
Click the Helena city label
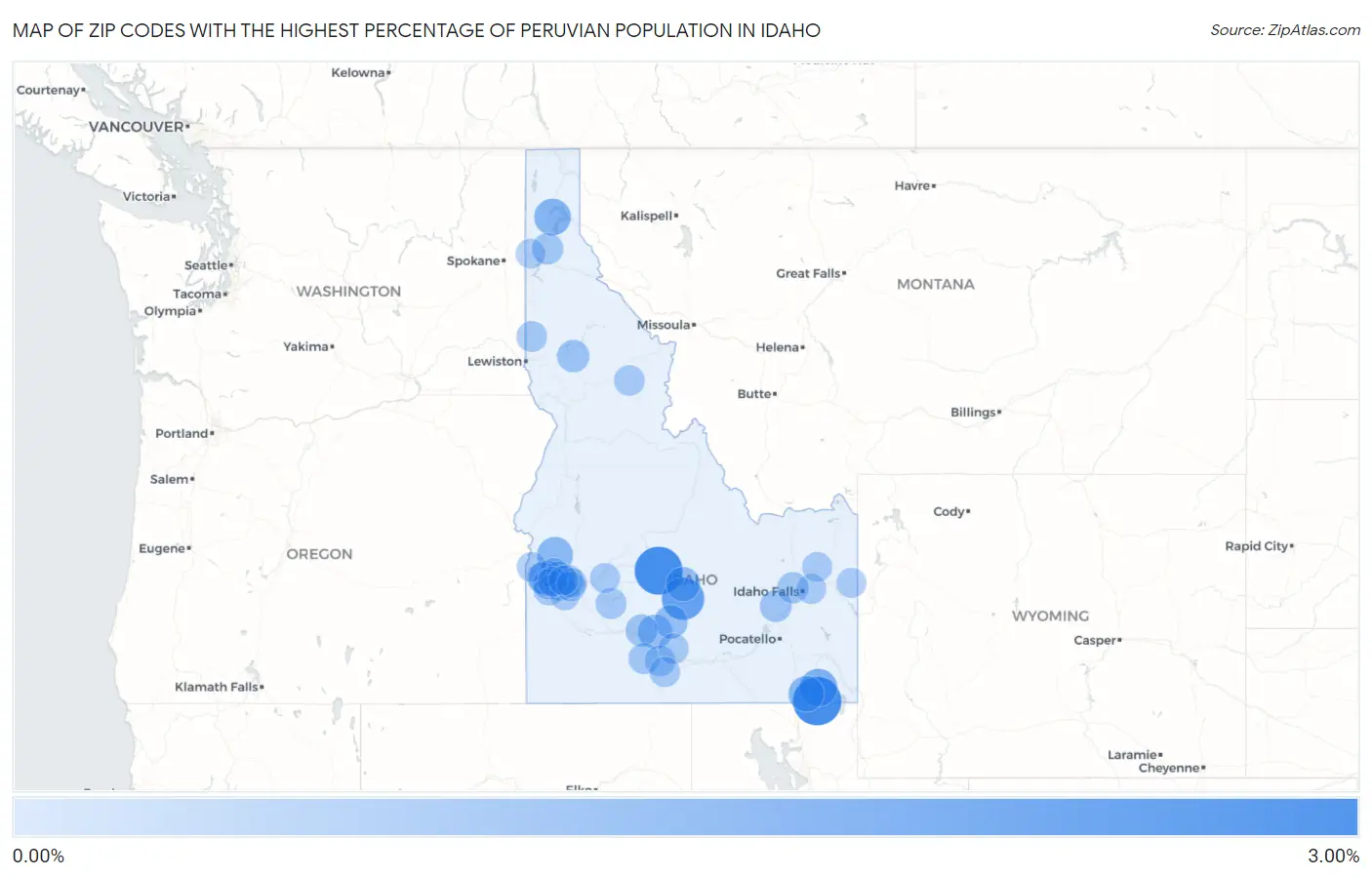(x=778, y=347)
